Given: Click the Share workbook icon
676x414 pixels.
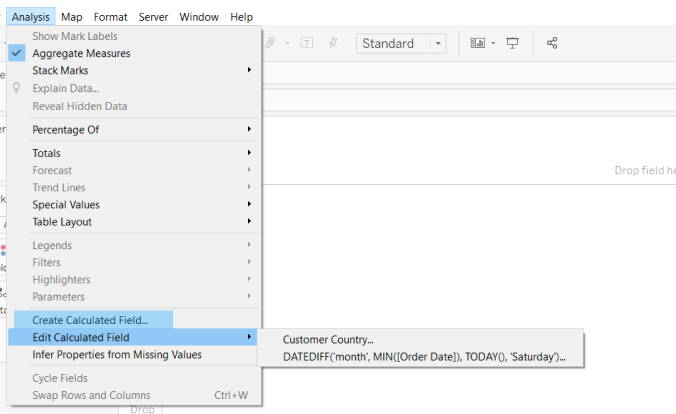Looking at the screenshot, I should coord(552,43).
